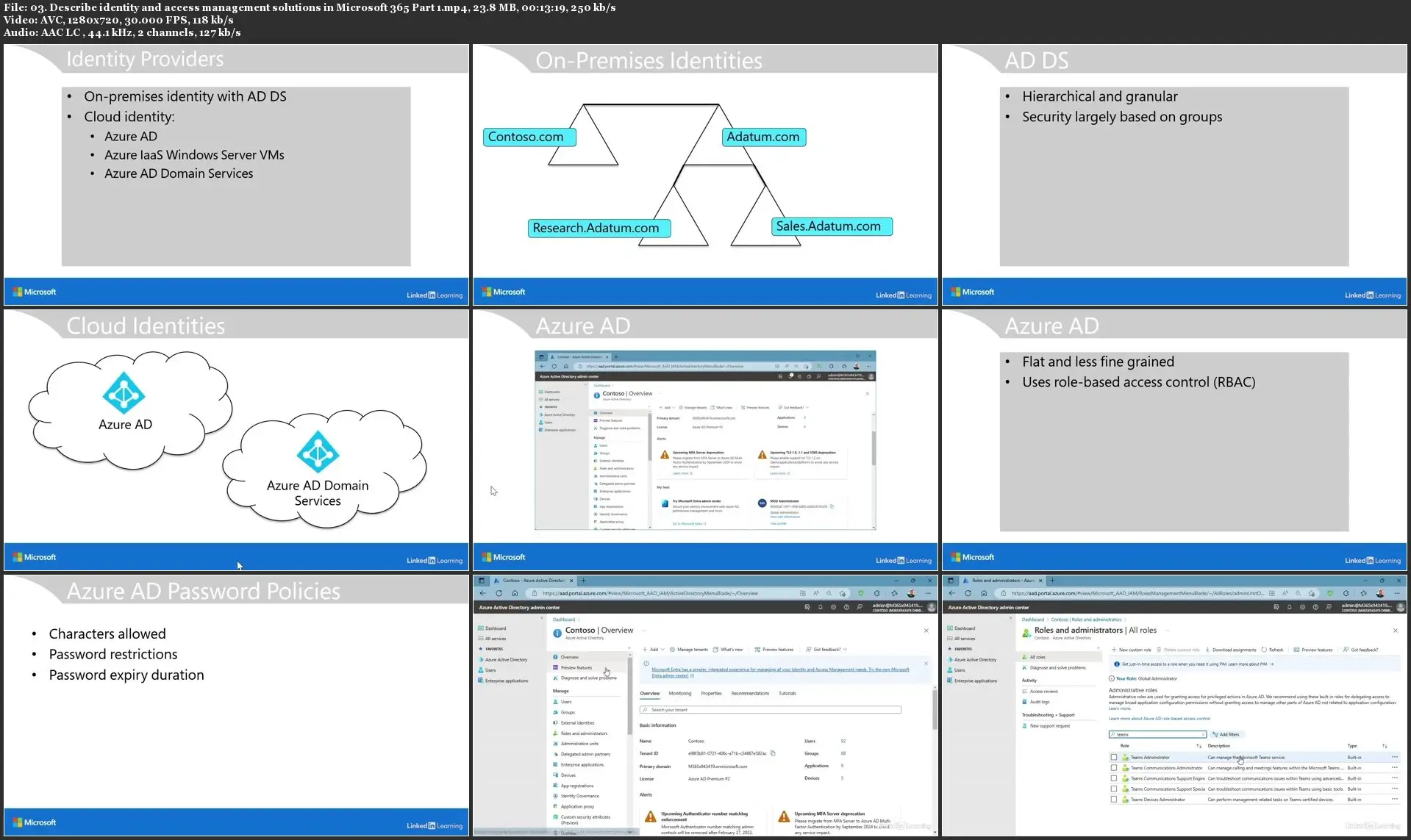Click favorites star icon in Contoso Overview browser toolbar
The image size is (1411, 840).
tap(894, 593)
